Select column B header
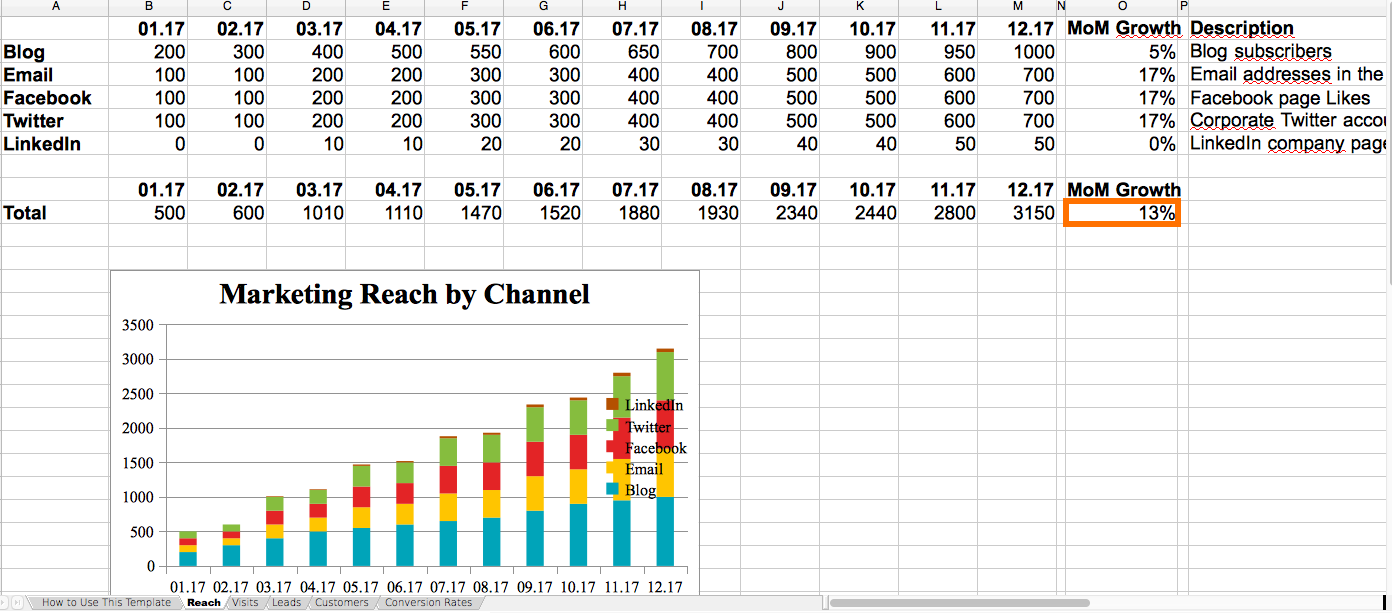The width and height of the screenshot is (1392, 613). [x=148, y=6]
